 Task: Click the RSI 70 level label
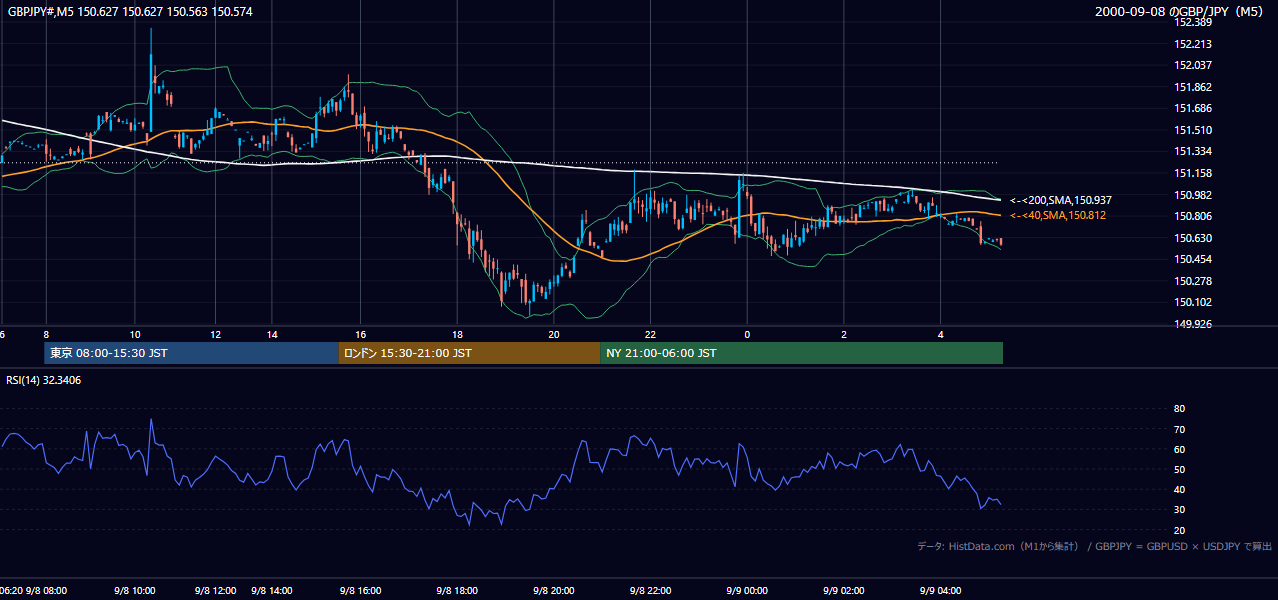point(1180,429)
